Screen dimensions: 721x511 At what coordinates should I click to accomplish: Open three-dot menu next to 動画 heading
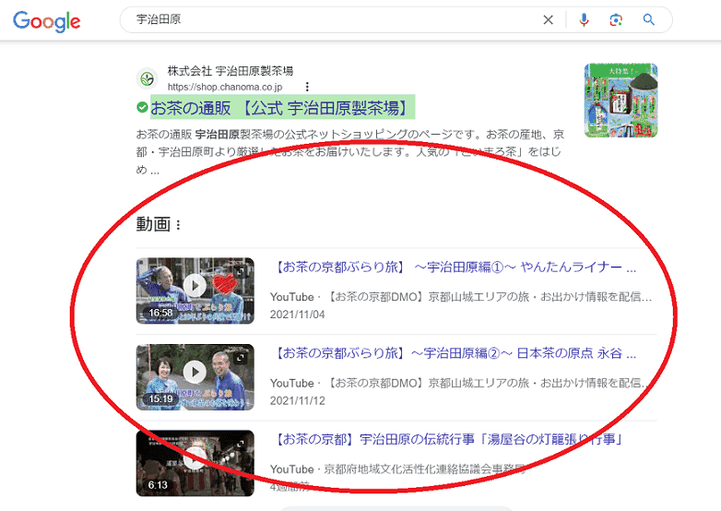(178, 225)
